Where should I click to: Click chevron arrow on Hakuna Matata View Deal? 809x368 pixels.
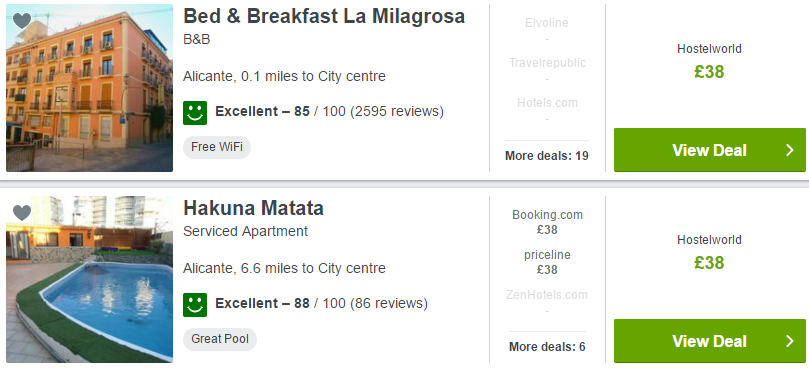tap(789, 341)
